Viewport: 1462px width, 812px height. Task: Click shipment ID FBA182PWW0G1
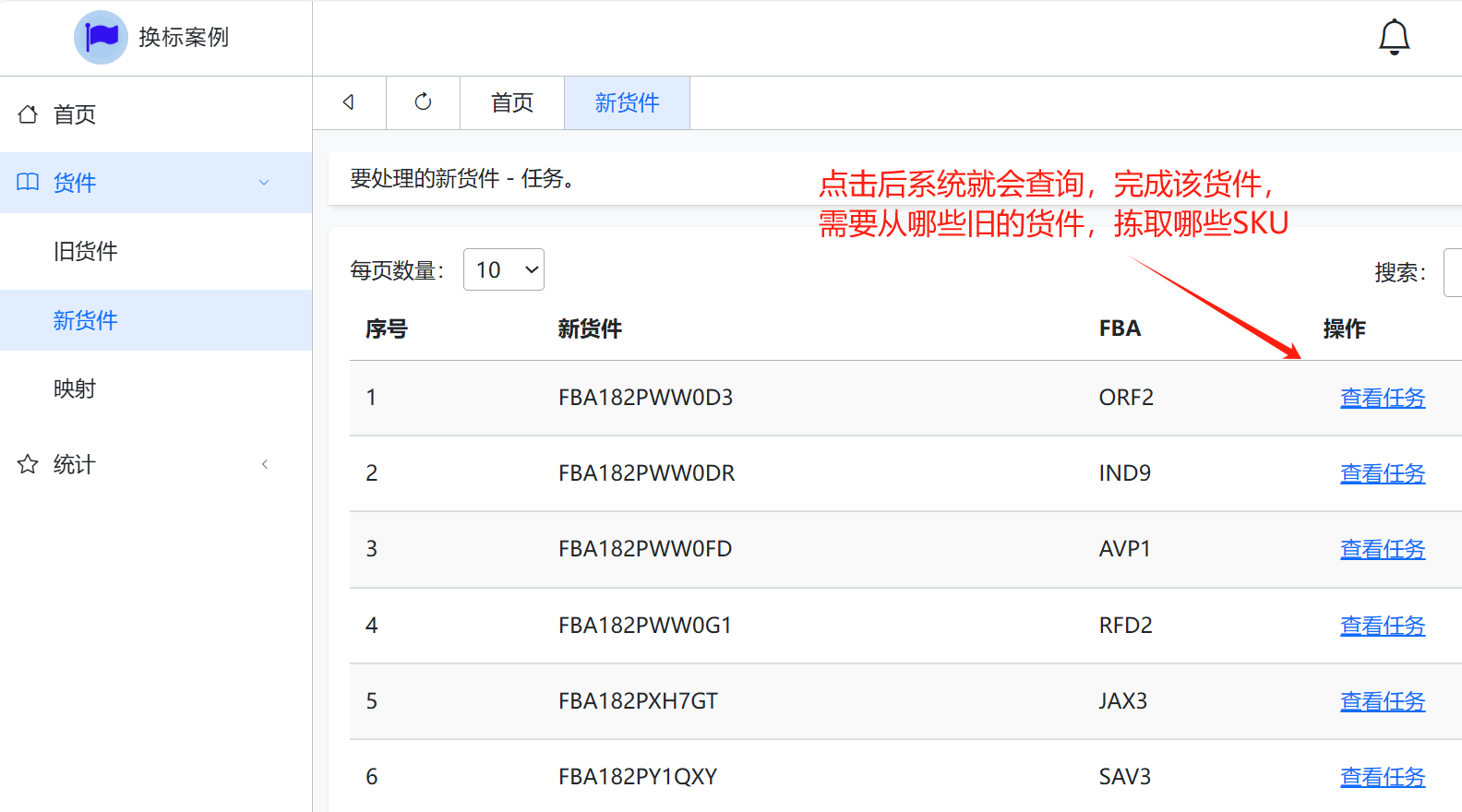coord(645,626)
